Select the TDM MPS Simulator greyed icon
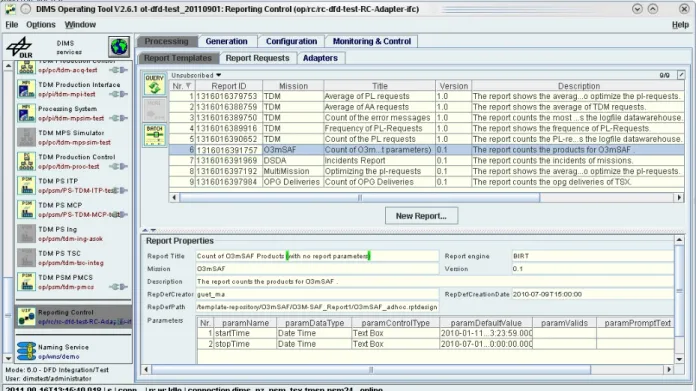Image resolution: width=696 pixels, height=391 pixels. pos(26,137)
